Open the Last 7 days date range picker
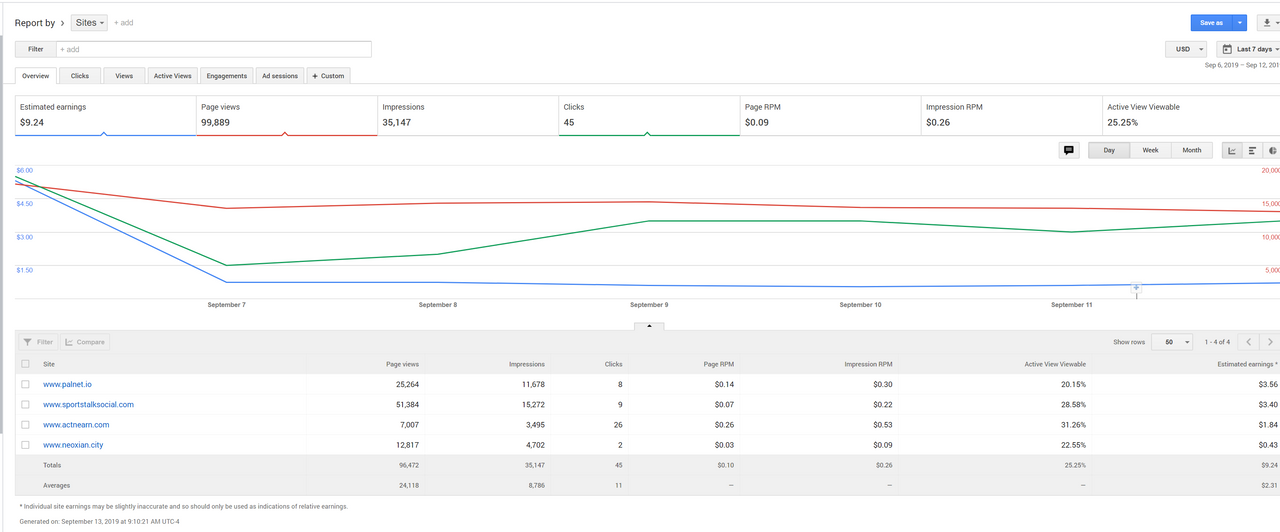 click(1249, 49)
